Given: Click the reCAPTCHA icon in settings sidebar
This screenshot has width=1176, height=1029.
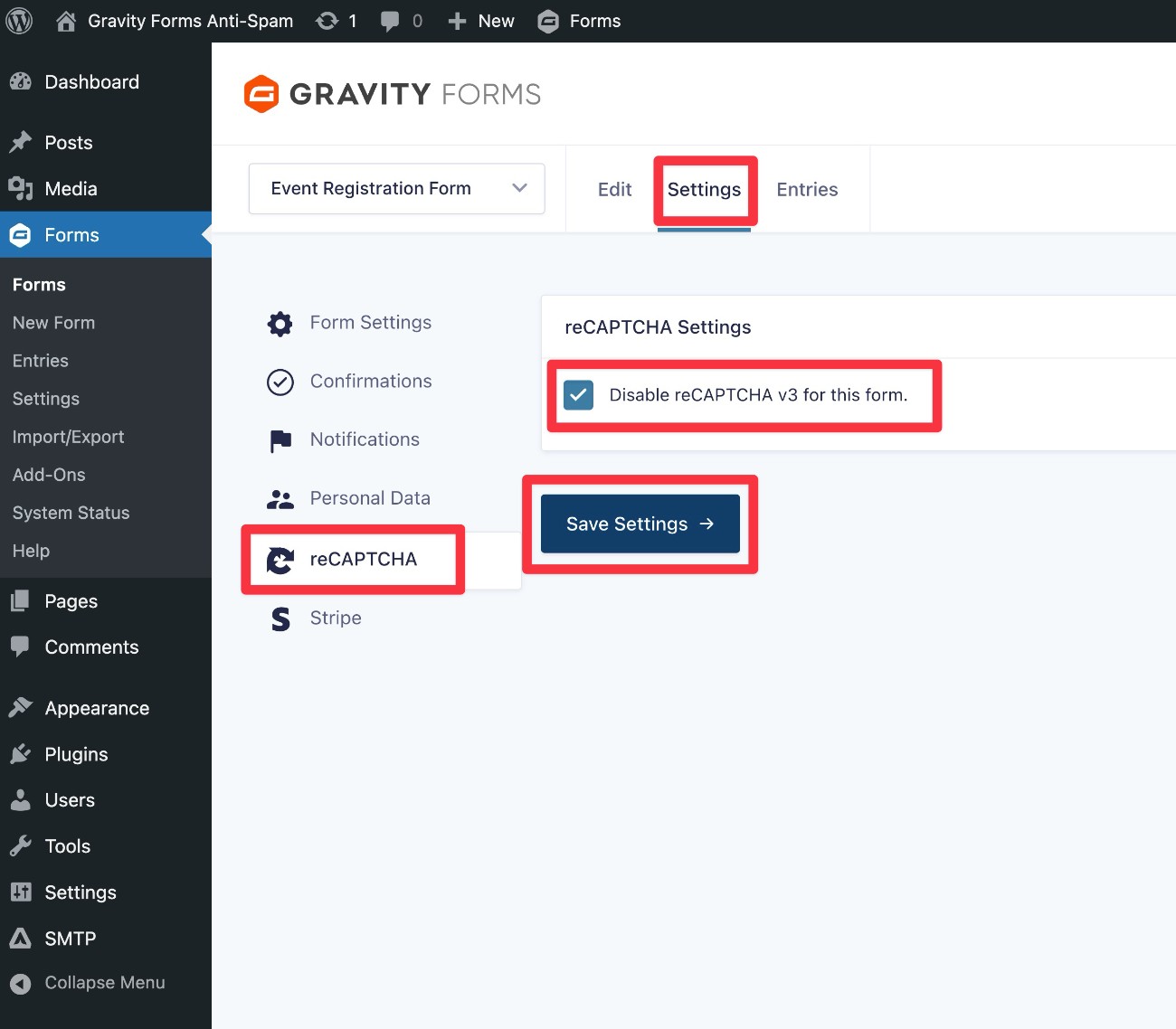Looking at the screenshot, I should coord(280,560).
